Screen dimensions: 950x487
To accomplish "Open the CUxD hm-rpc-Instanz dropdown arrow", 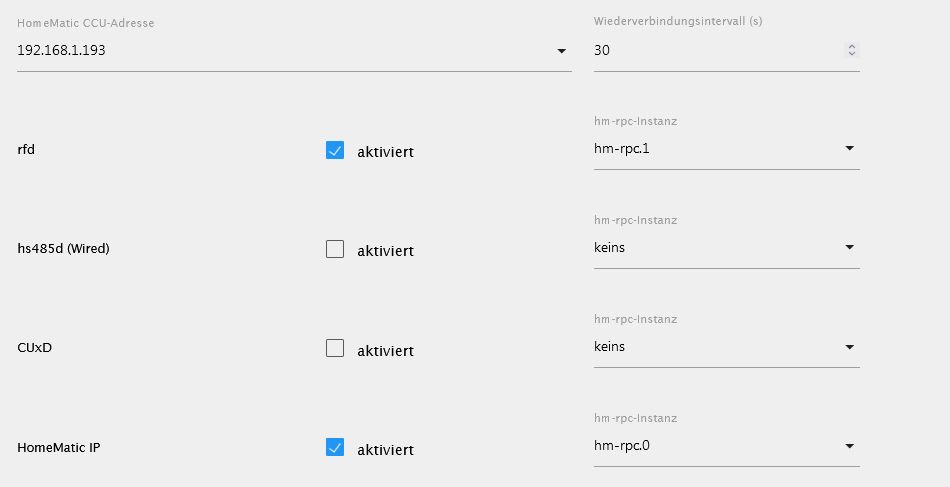I will [849, 347].
